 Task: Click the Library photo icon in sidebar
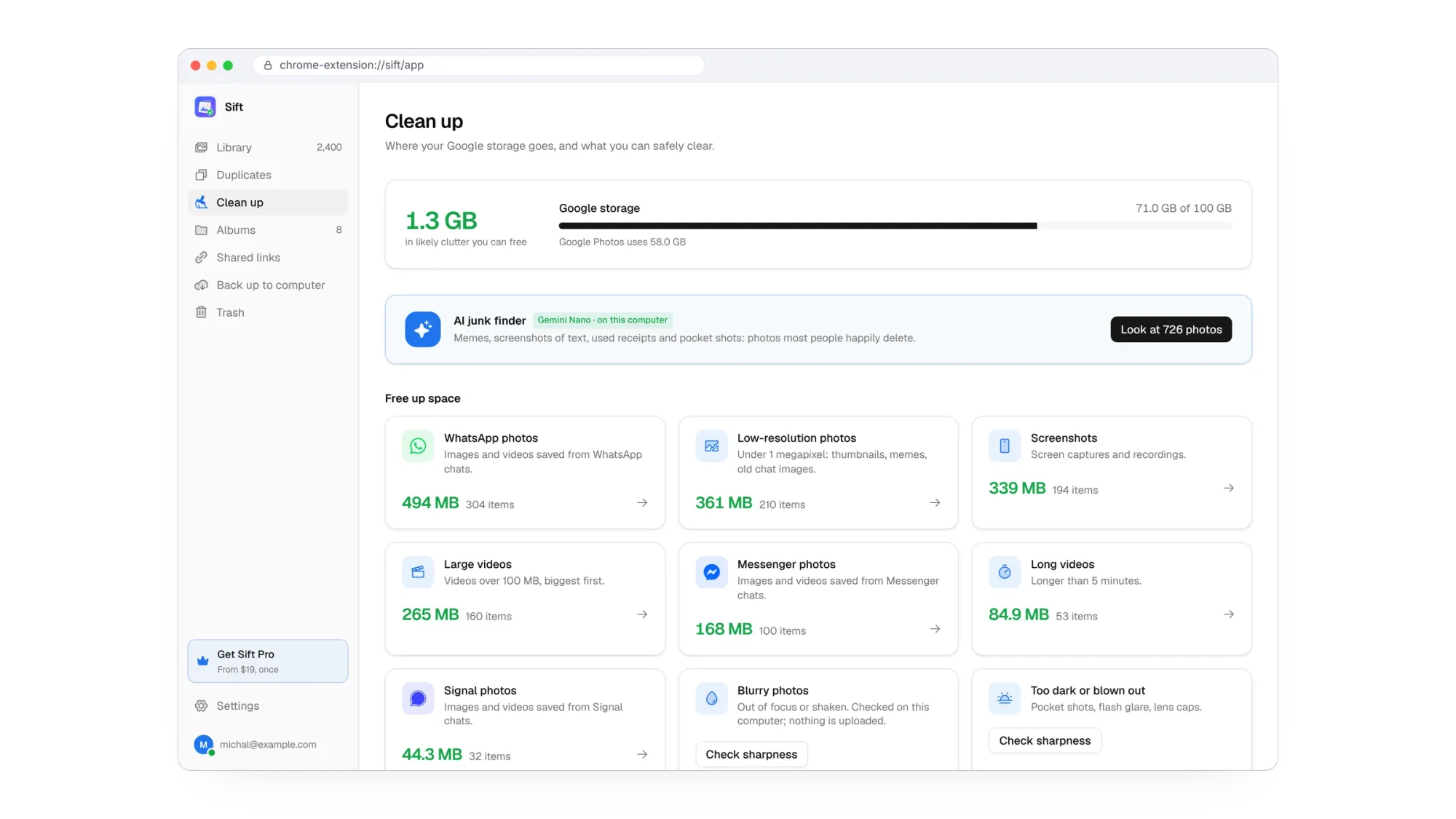202,148
